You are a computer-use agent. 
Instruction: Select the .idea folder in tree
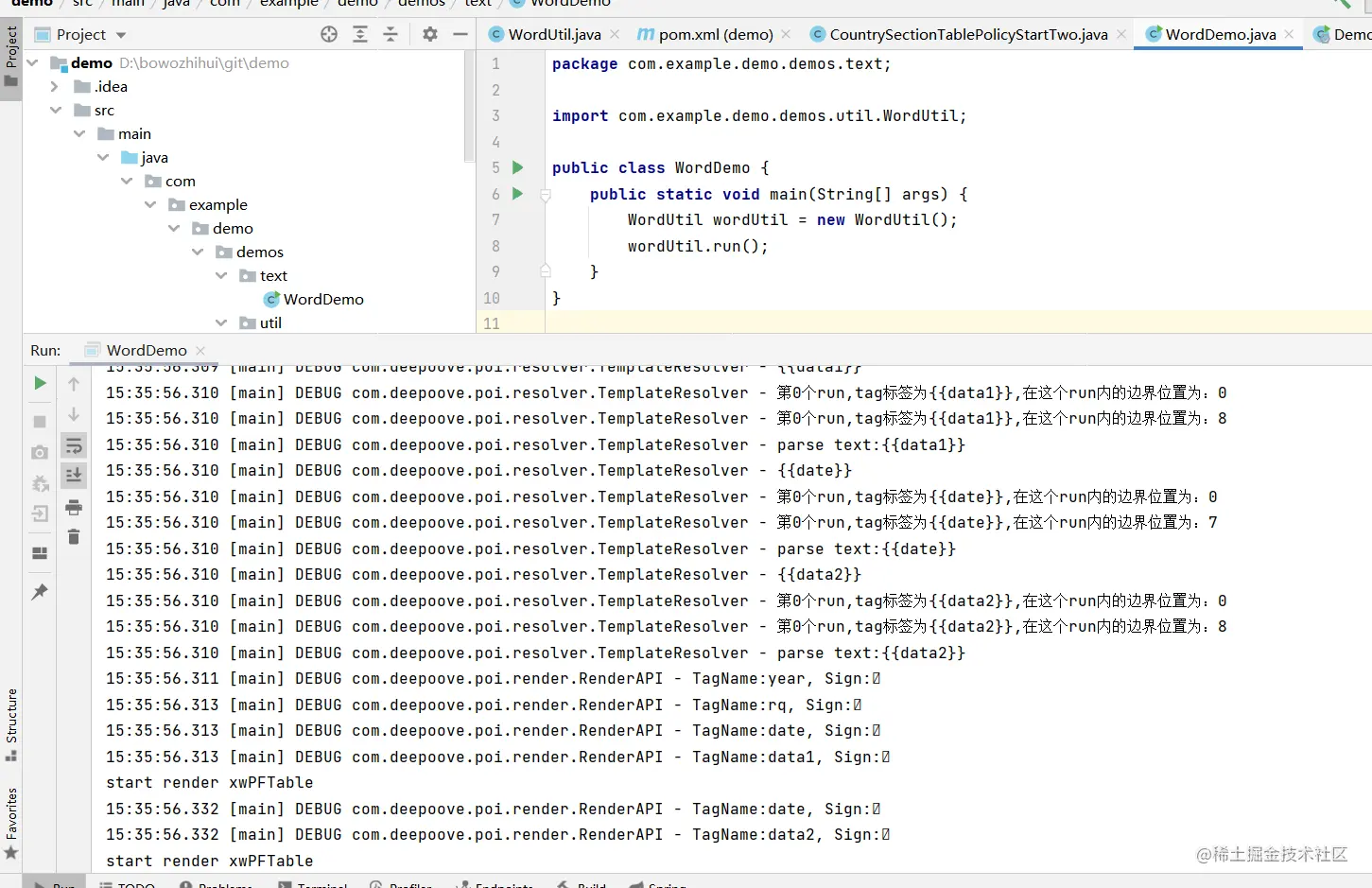click(x=111, y=86)
